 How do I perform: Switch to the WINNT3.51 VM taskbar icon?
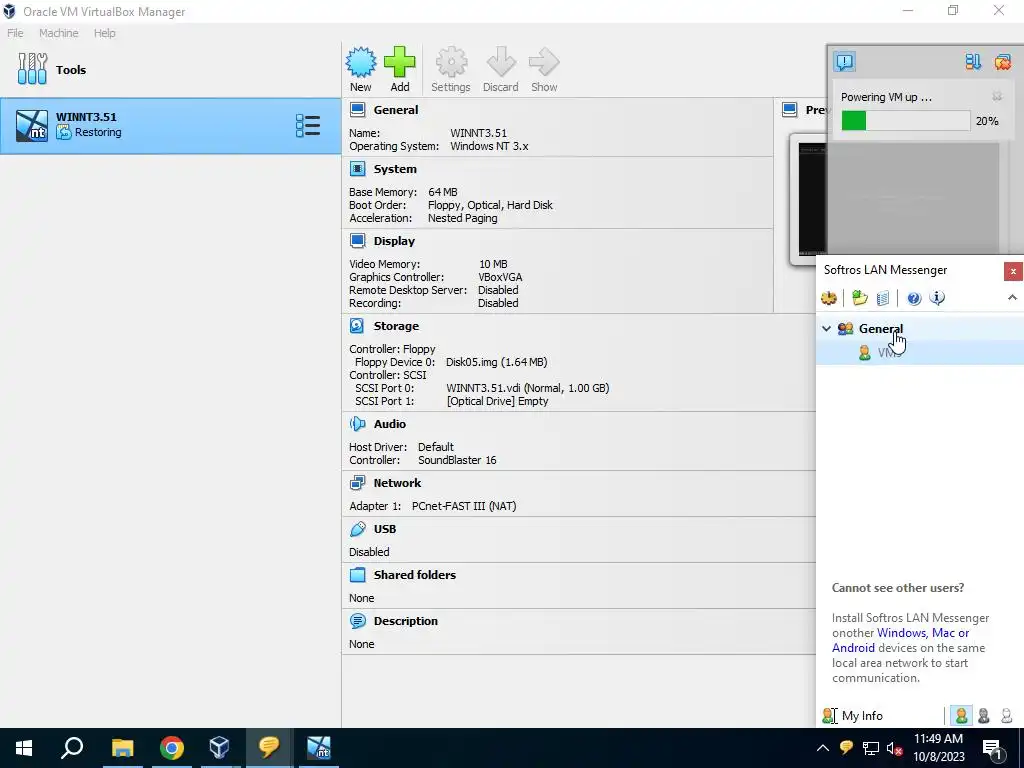click(x=319, y=748)
